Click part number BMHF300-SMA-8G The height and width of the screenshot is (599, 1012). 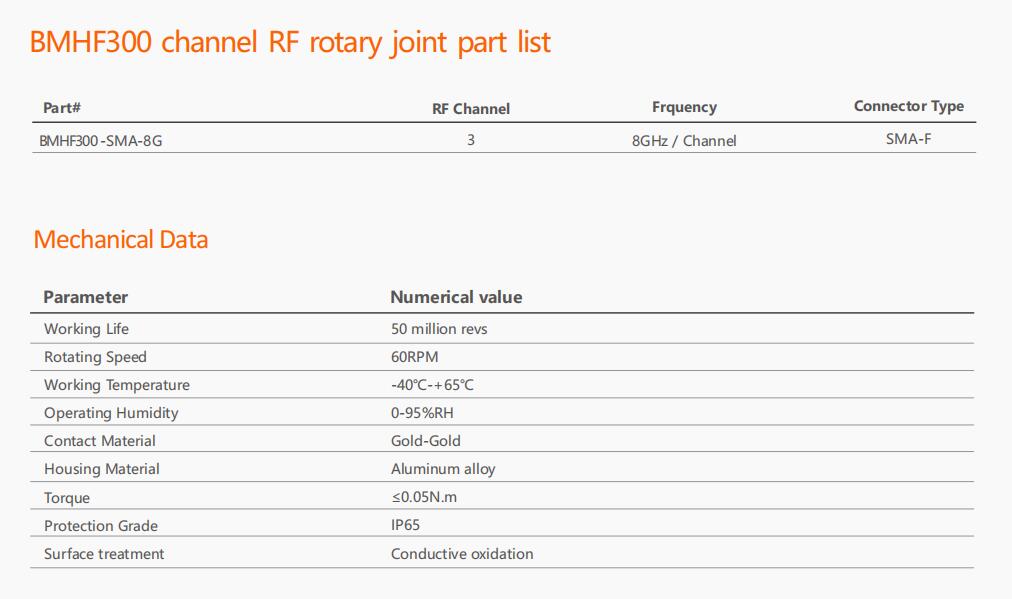100,141
